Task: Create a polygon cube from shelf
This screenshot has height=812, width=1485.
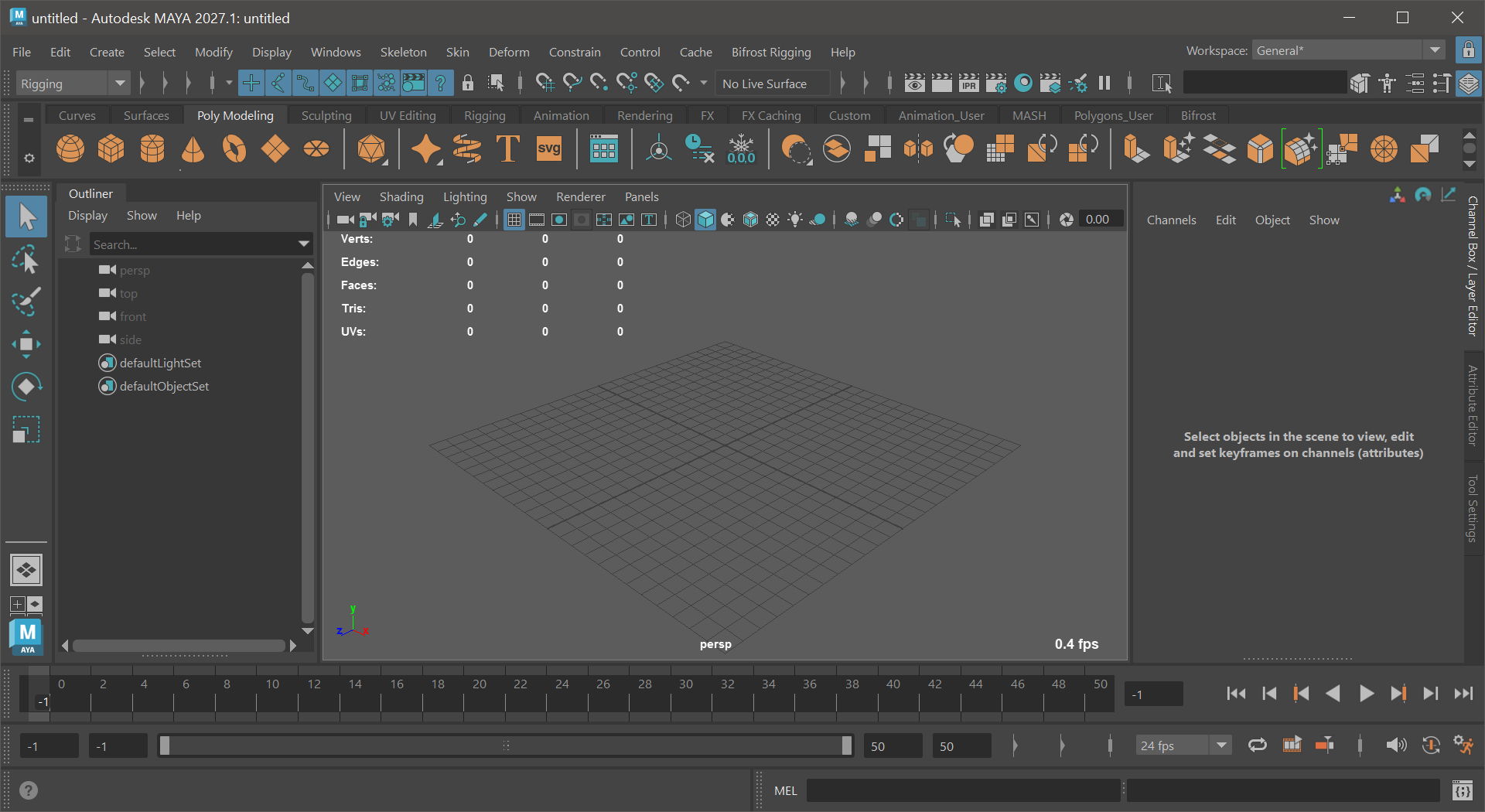Action: tap(111, 148)
